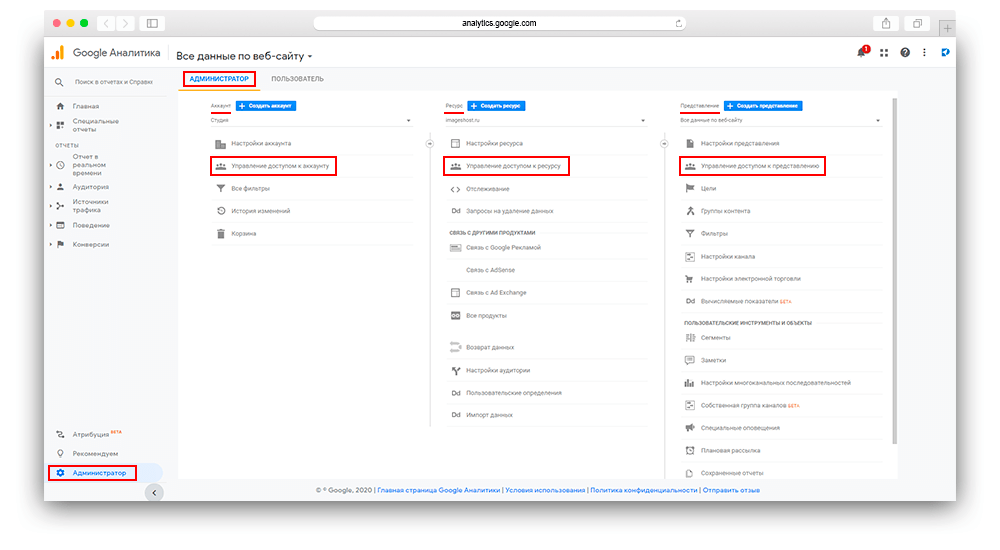Open Связь с AdSense
Image resolution: width=1000 pixels, height=550 pixels.
click(490, 270)
